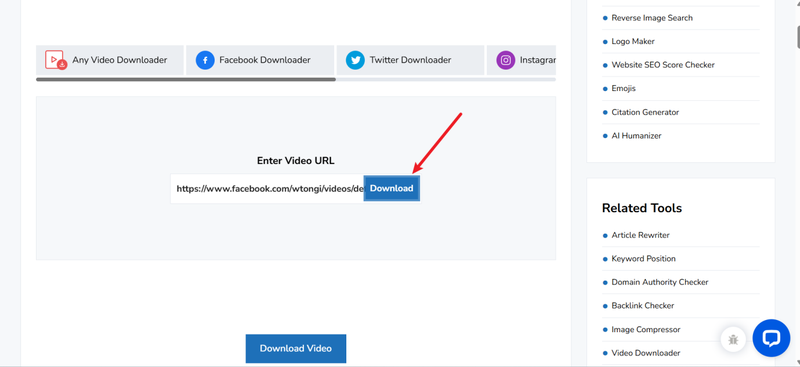800x367 pixels.
Task: Switch to the Facebook Downloader tab
Action: click(x=260, y=60)
